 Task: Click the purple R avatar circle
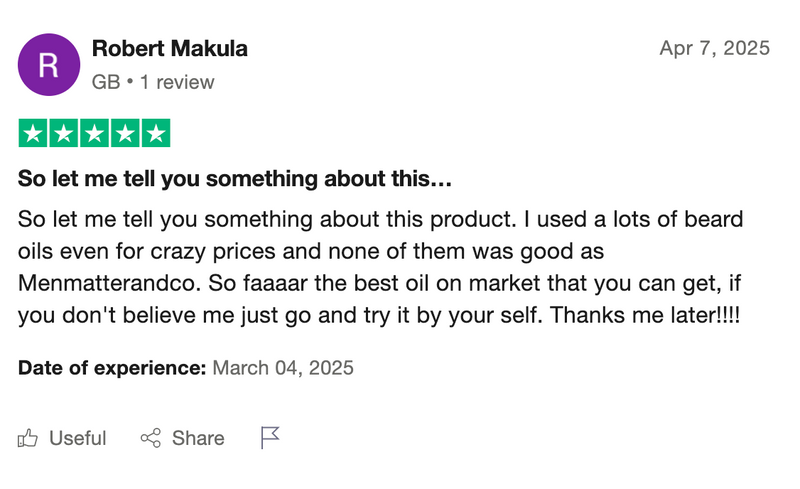point(49,65)
